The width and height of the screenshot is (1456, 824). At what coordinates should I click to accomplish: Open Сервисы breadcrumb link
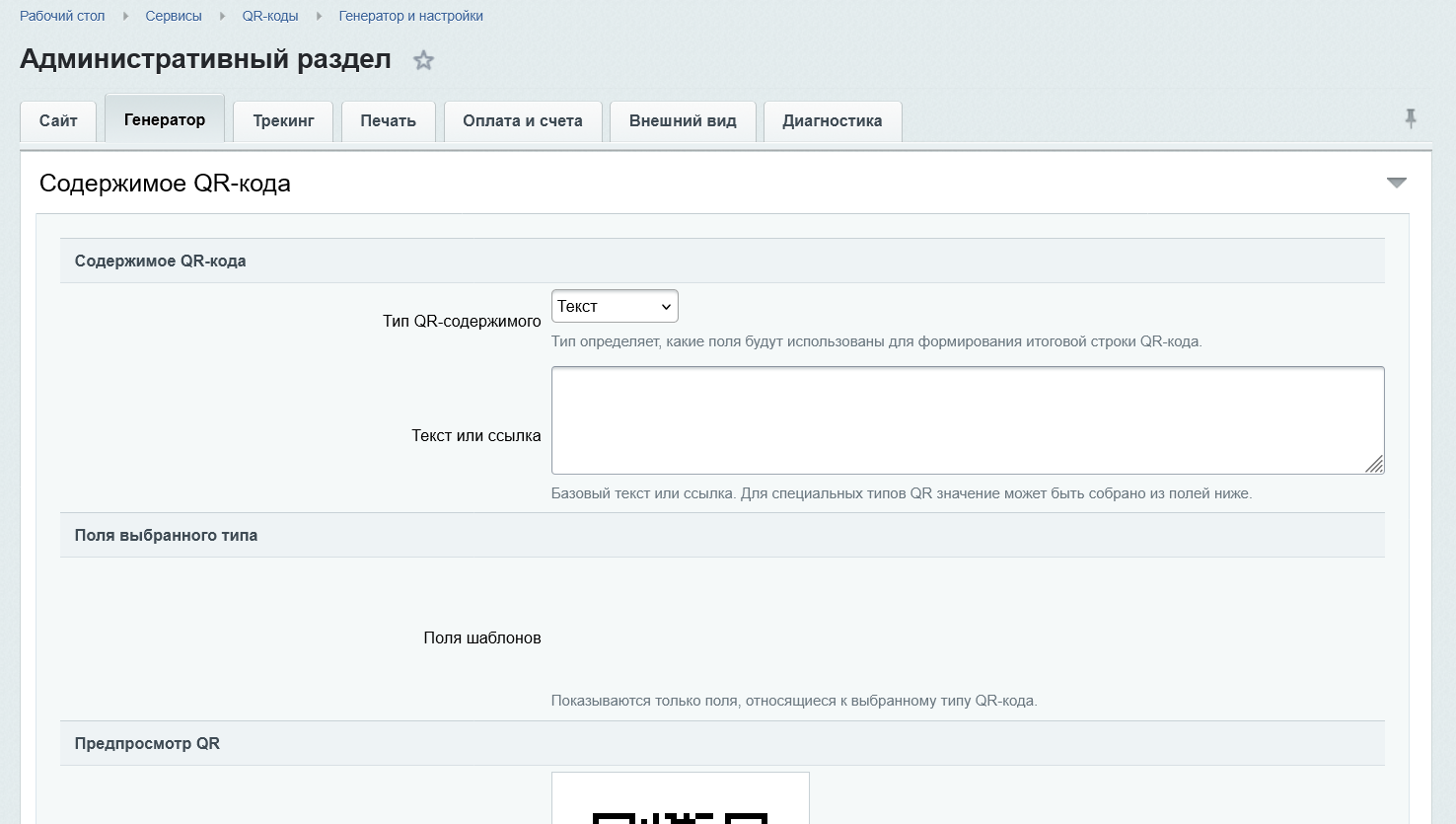tap(174, 16)
